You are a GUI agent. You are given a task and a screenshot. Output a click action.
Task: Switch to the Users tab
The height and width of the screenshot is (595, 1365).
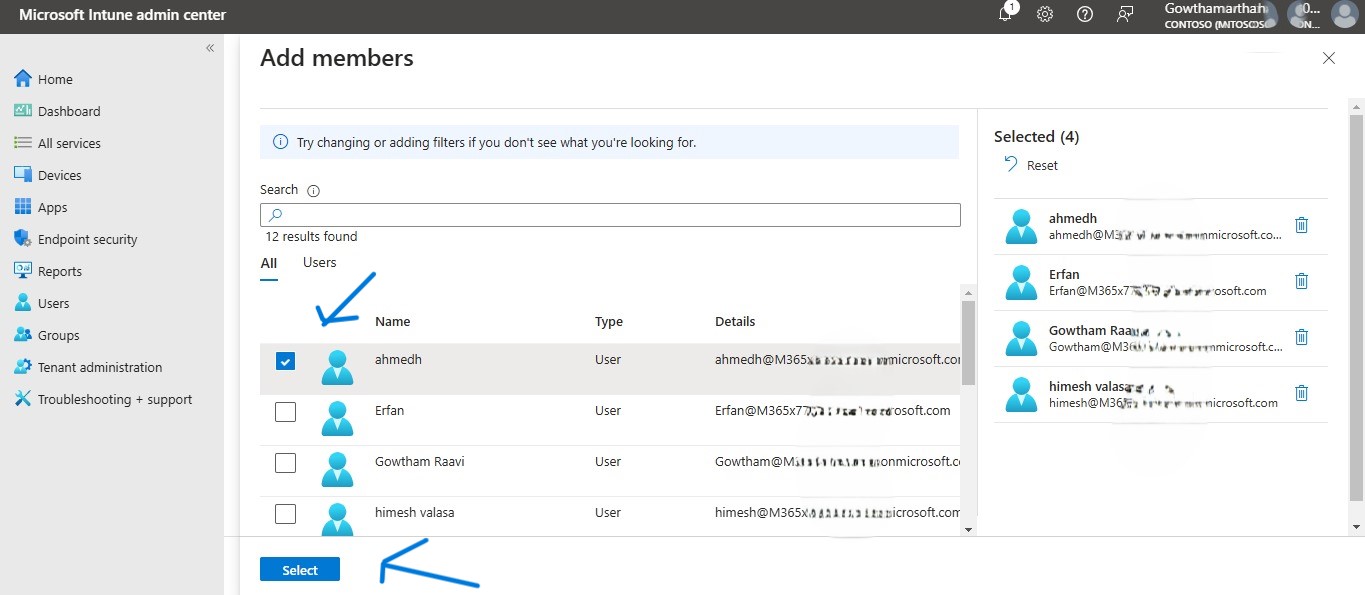tap(318, 262)
